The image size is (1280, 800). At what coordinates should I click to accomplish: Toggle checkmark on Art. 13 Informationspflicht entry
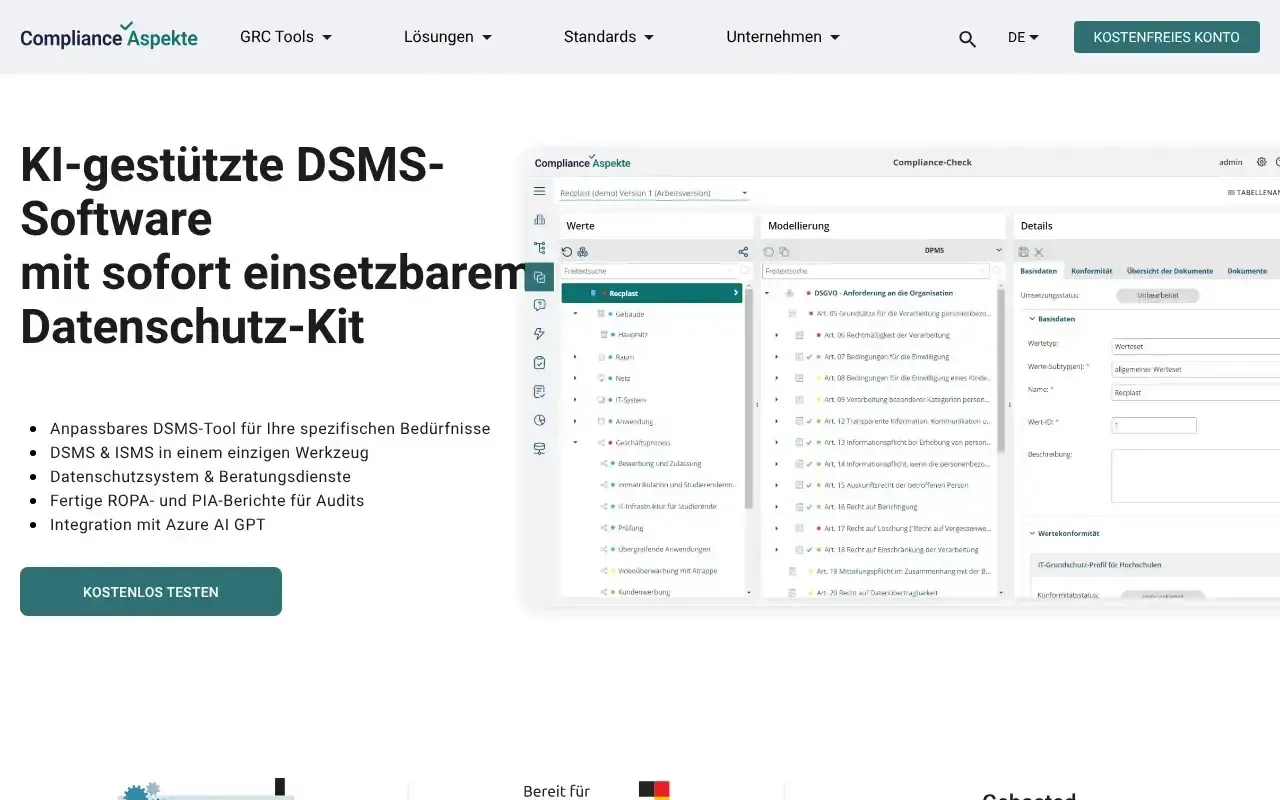coord(809,442)
